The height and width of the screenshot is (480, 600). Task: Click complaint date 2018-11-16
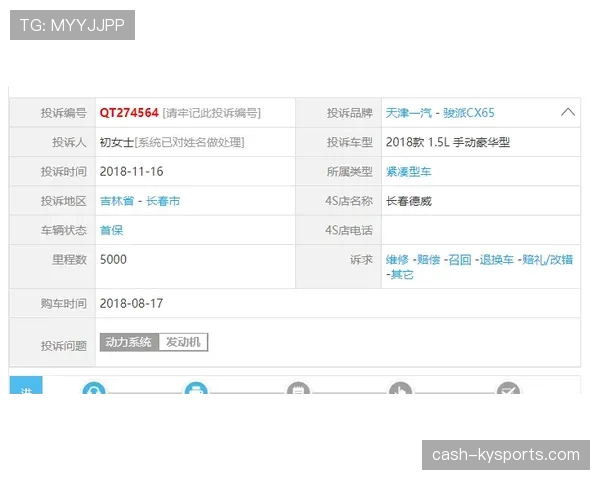tap(132, 171)
